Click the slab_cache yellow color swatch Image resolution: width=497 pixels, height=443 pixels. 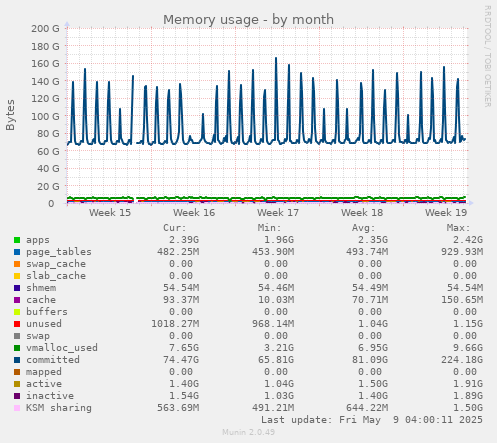coord(17,276)
